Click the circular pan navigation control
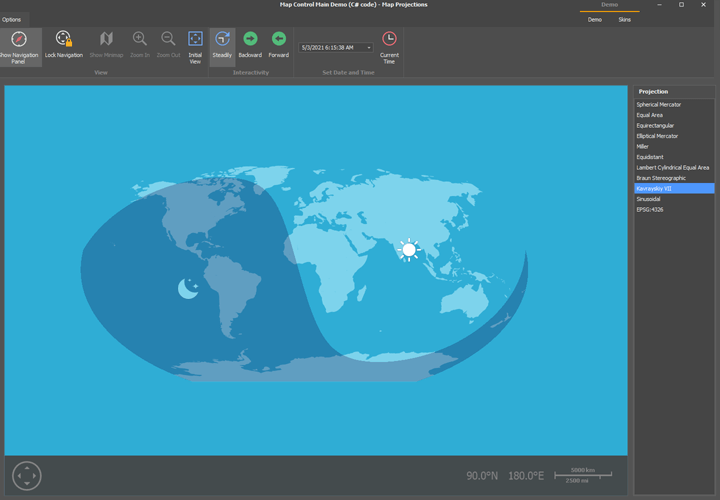 tap(27, 475)
